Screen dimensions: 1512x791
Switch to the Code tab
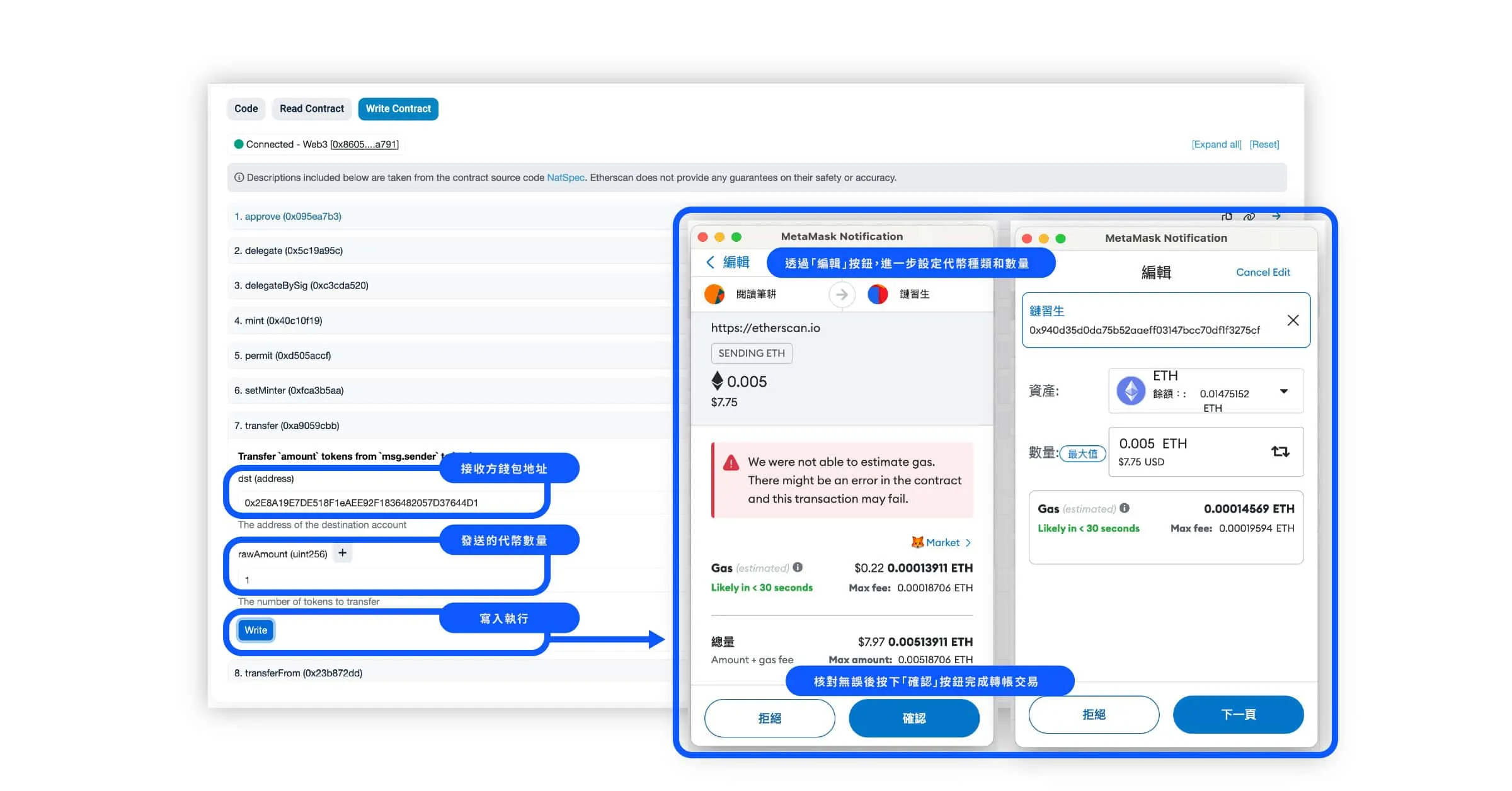click(x=246, y=109)
